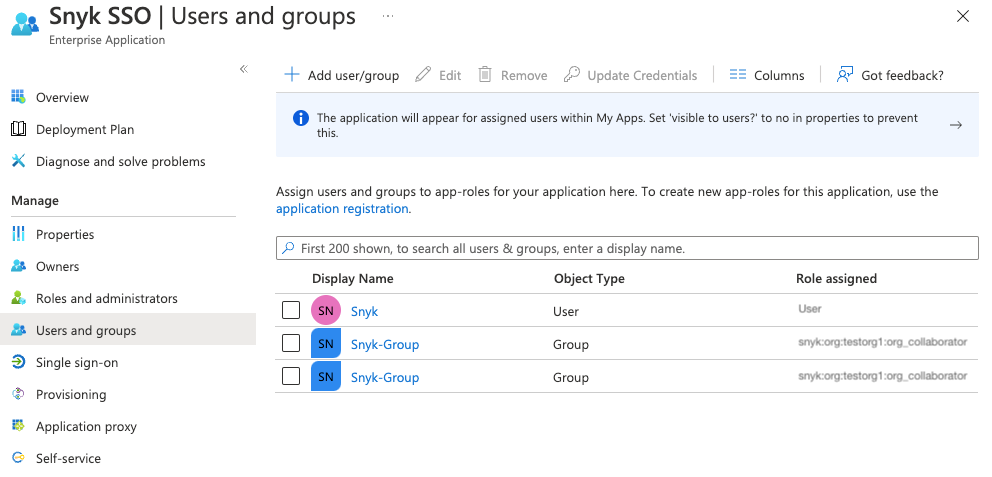Click the pink SN user avatar
The height and width of the screenshot is (477, 992).
(x=326, y=311)
